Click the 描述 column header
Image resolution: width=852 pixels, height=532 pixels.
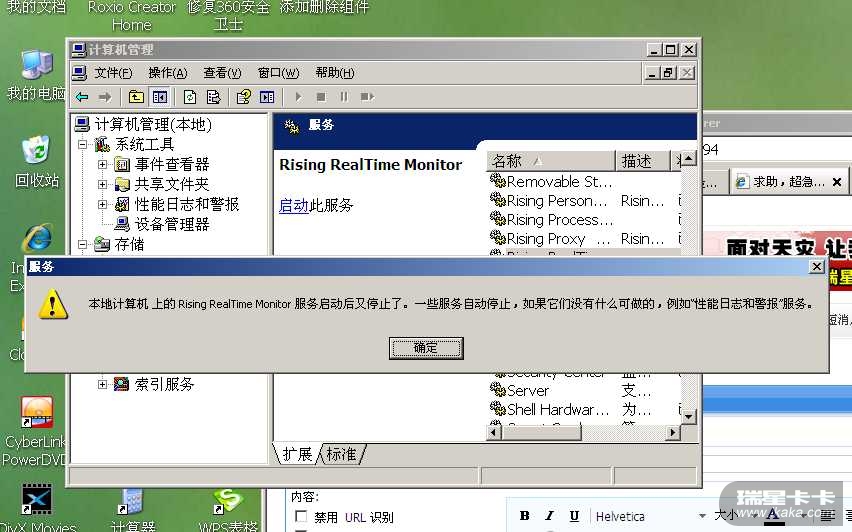point(642,161)
